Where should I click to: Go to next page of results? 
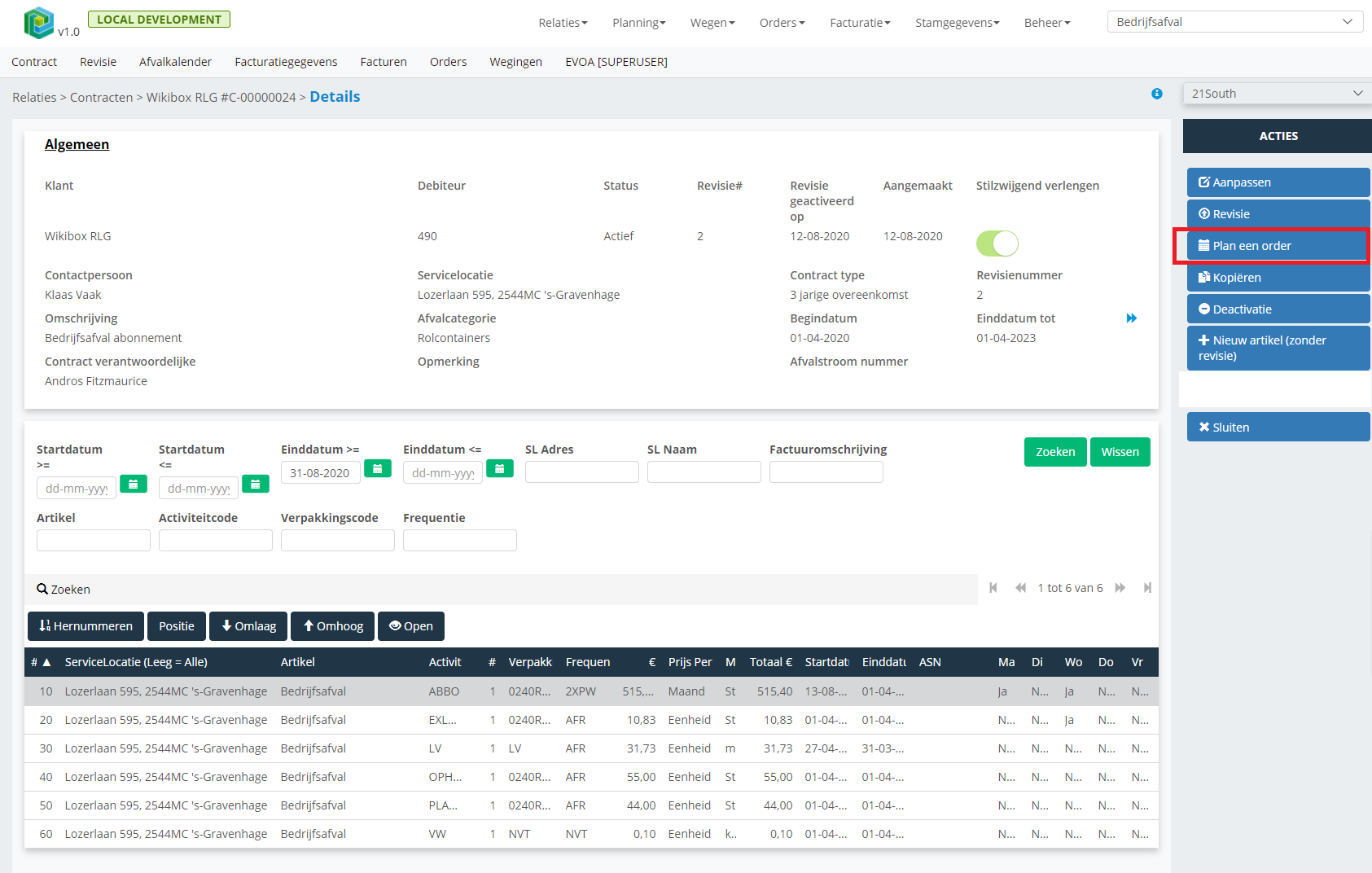tap(1120, 588)
